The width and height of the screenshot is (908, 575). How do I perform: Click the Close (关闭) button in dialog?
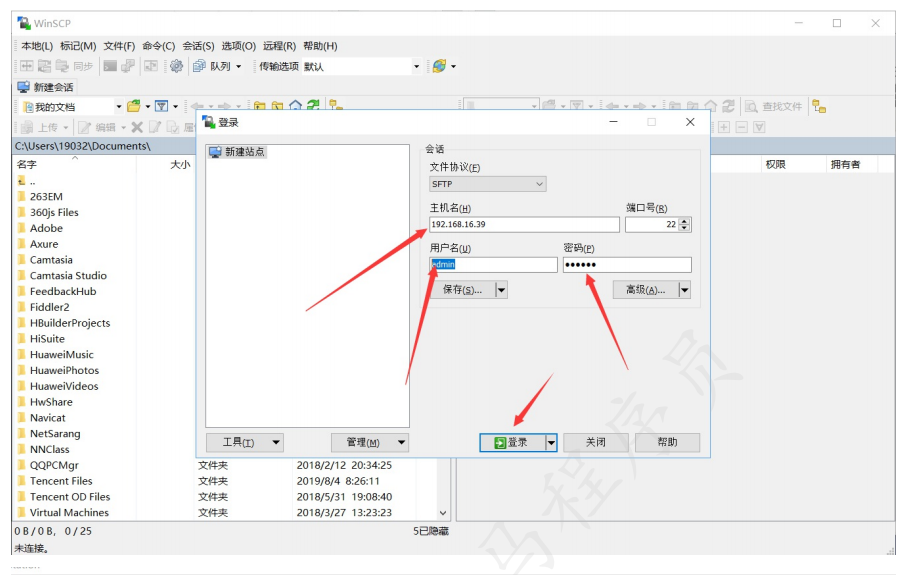point(595,442)
